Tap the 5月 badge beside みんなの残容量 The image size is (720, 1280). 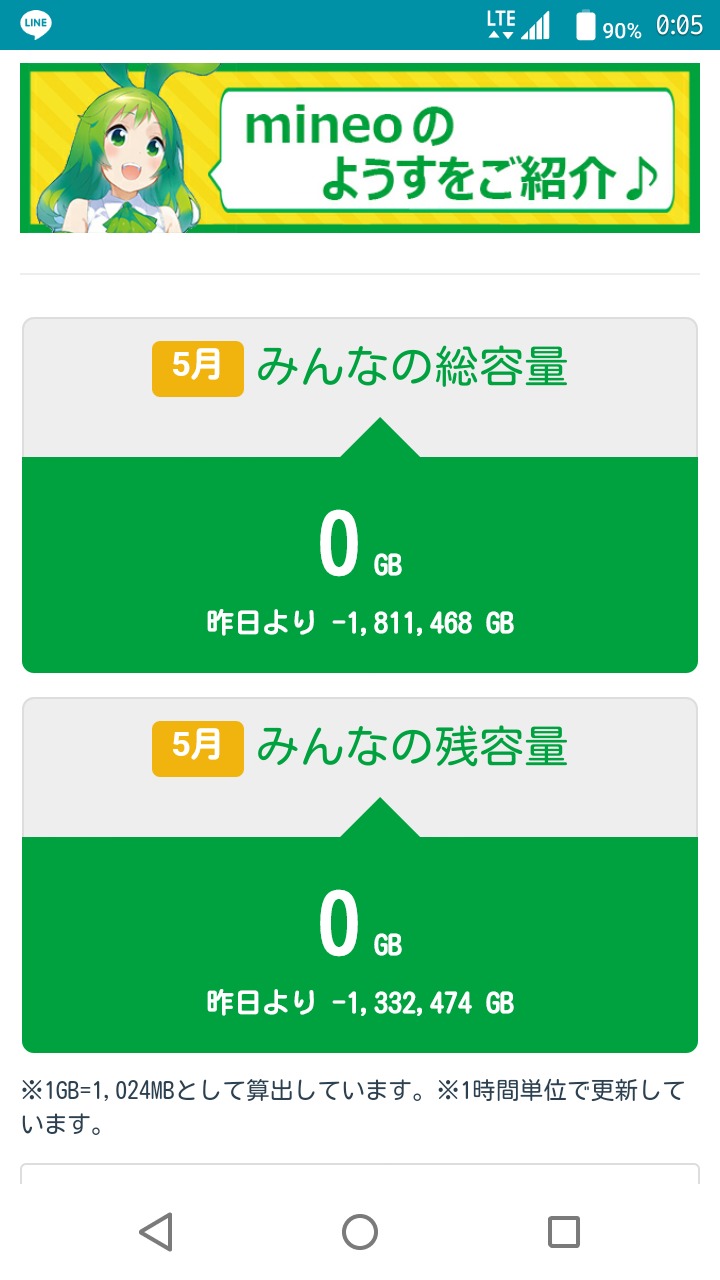(x=197, y=747)
